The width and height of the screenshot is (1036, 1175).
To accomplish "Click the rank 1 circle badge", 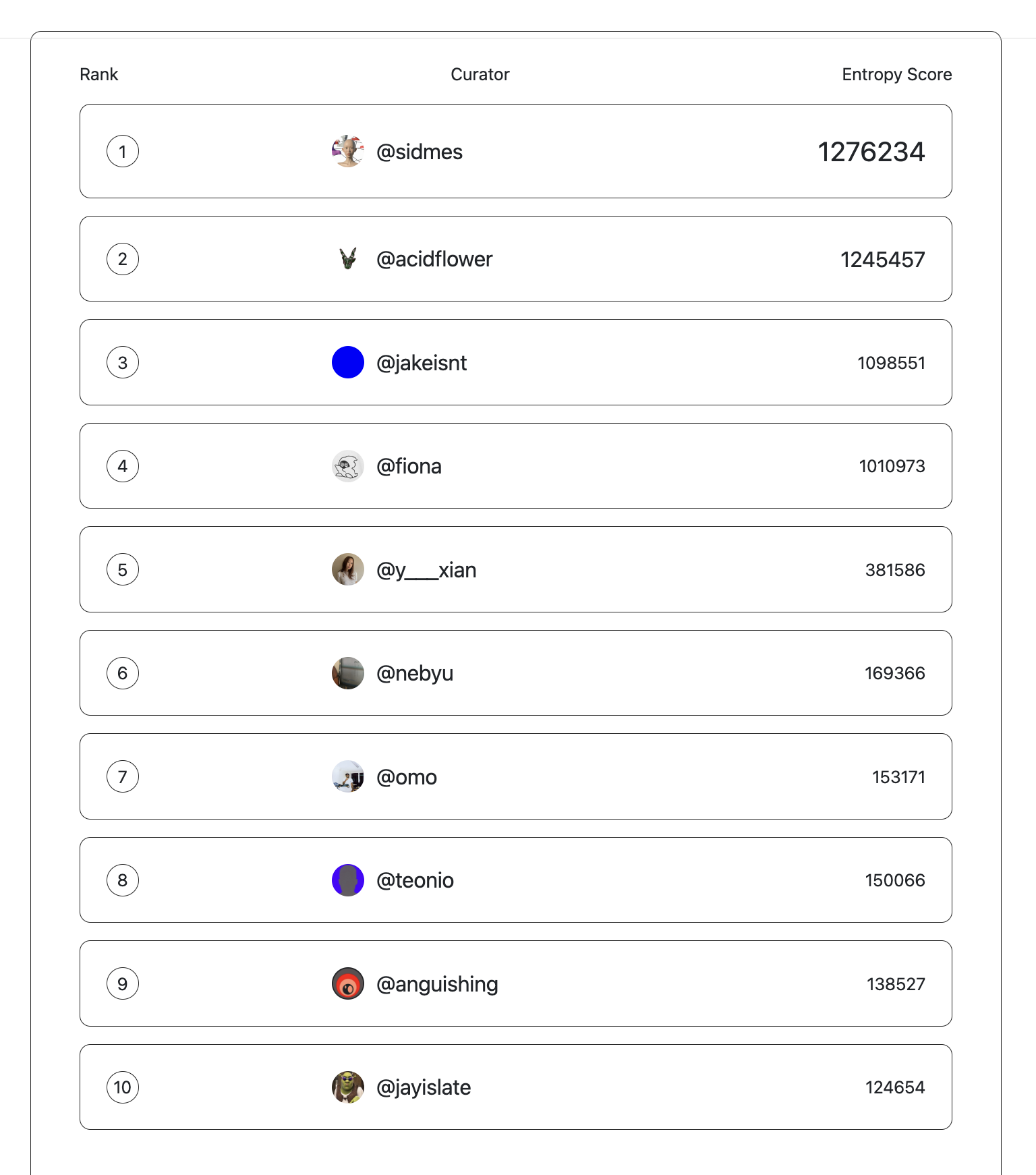I will (x=123, y=151).
